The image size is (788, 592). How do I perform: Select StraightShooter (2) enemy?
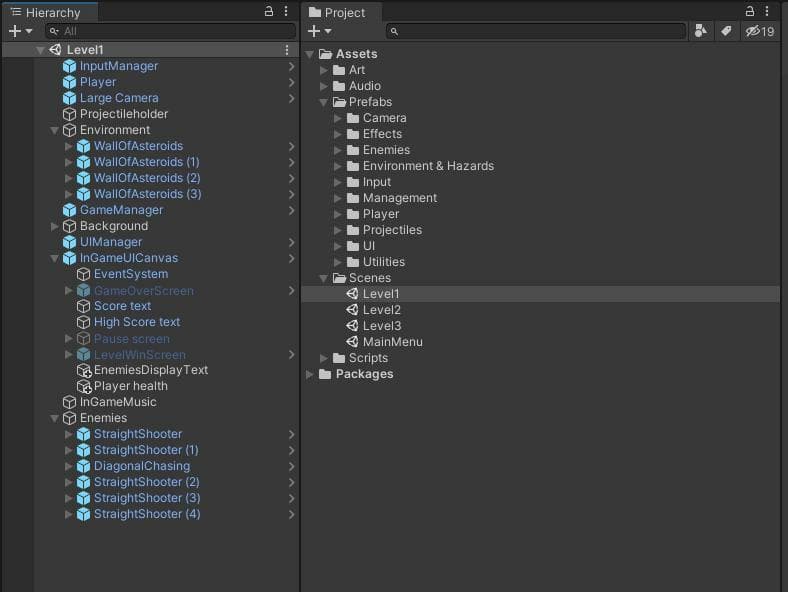(147, 482)
